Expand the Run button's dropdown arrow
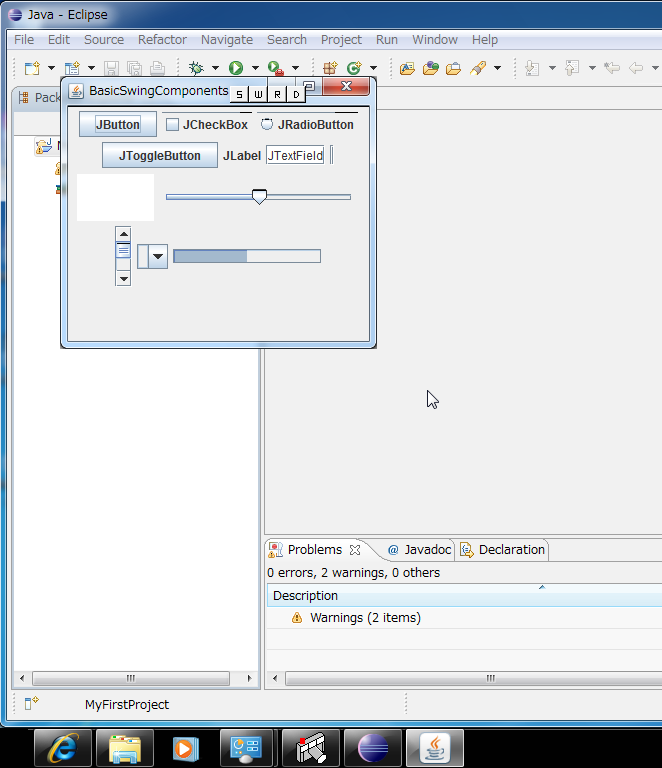Screen dimensions: 662x768 coord(255,69)
